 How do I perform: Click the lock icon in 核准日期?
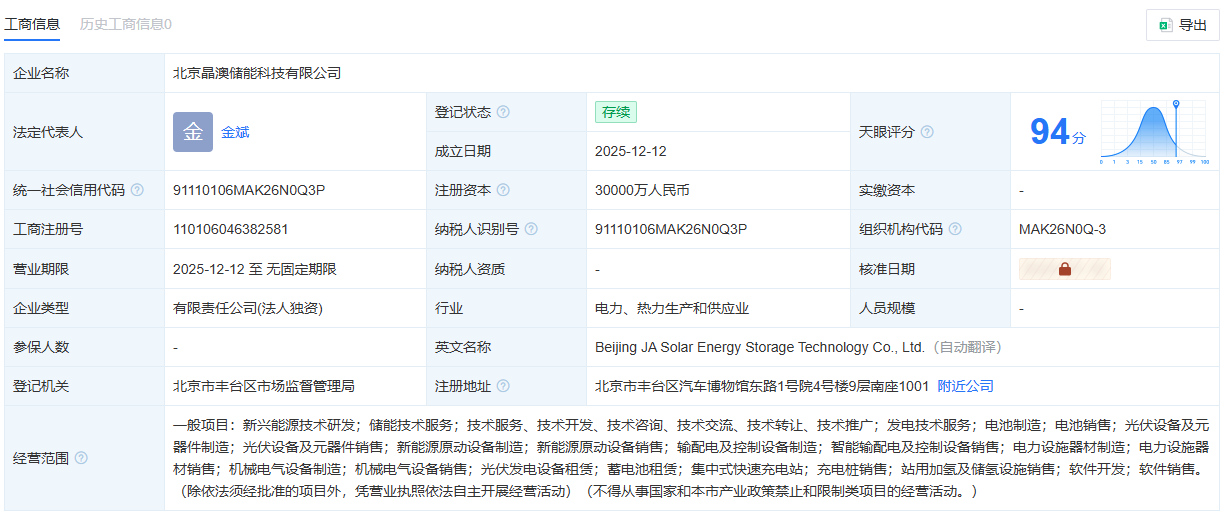tap(1064, 269)
